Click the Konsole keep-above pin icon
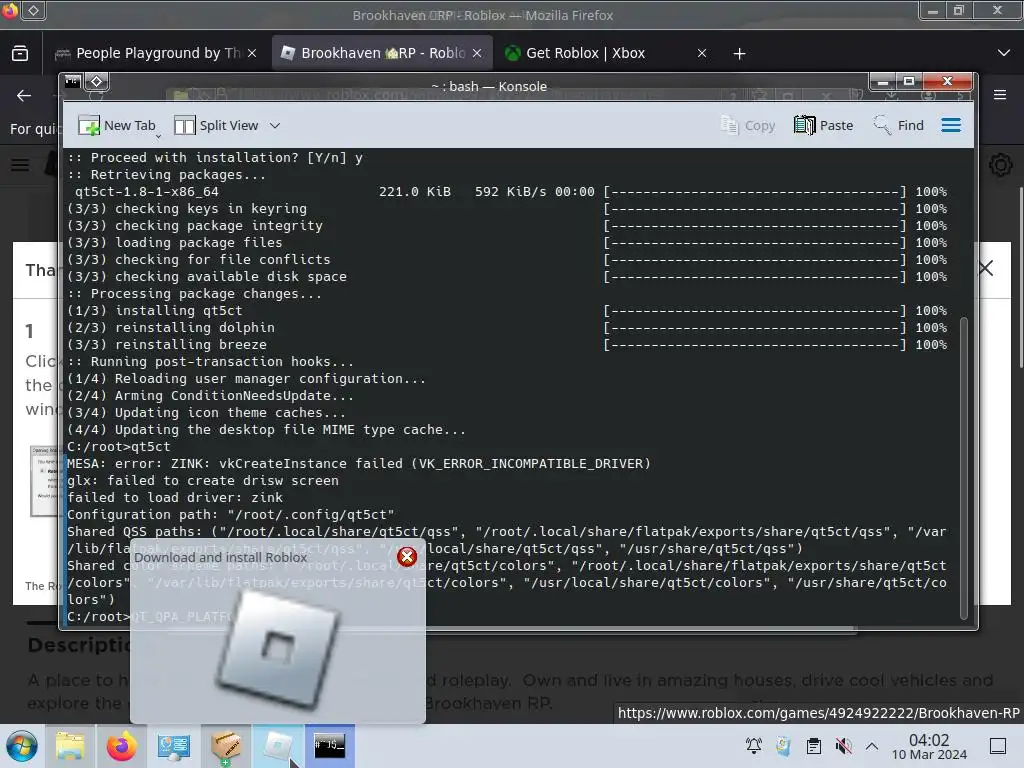 click(x=97, y=81)
